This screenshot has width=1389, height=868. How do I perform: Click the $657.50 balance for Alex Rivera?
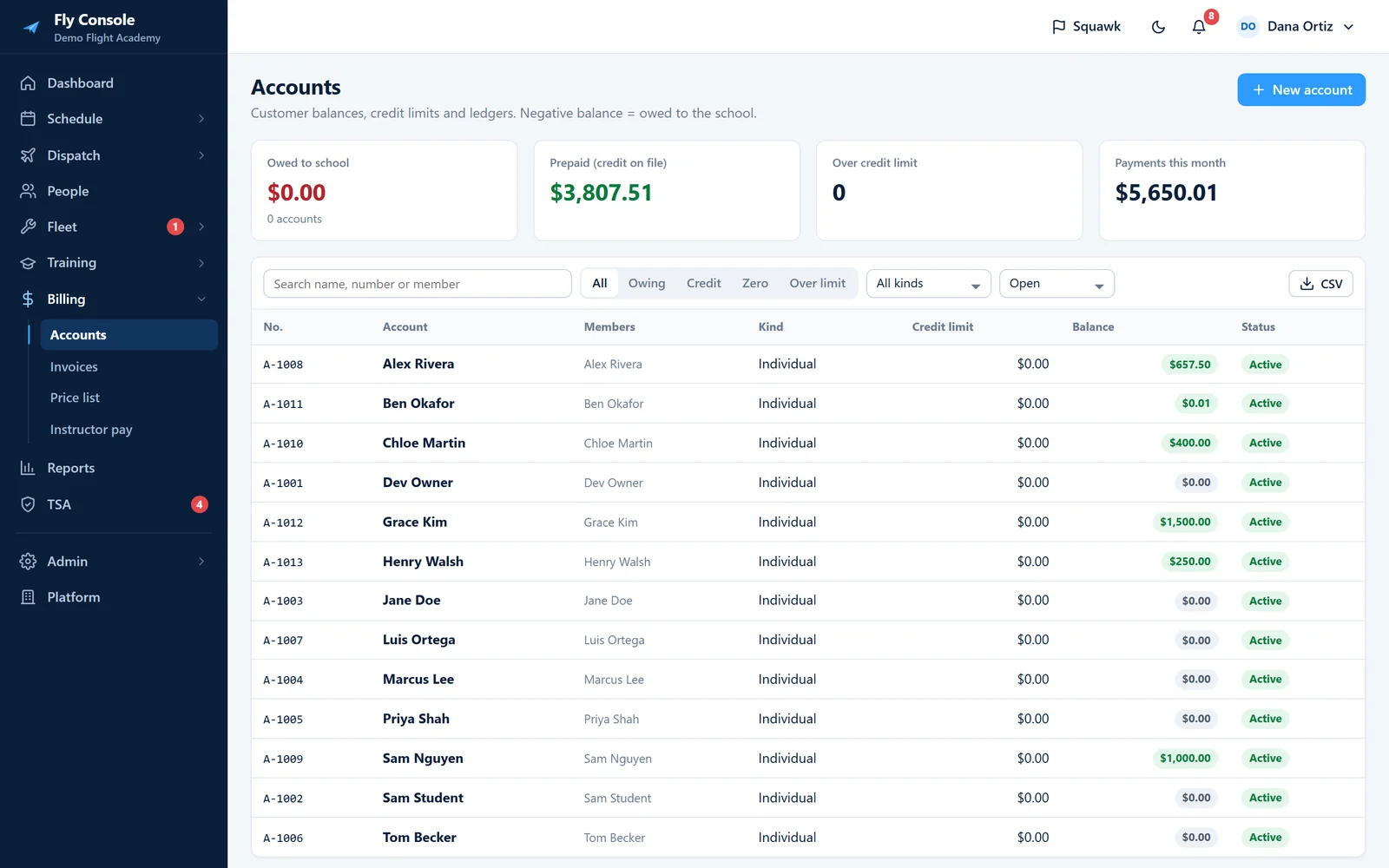pyautogui.click(x=1189, y=365)
